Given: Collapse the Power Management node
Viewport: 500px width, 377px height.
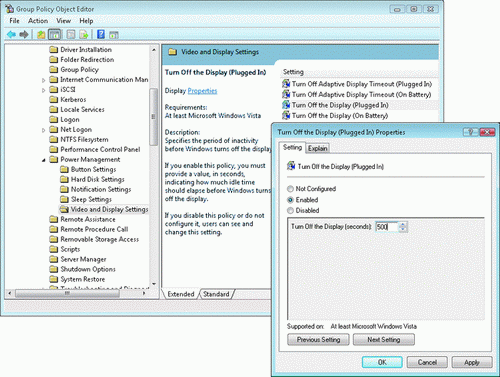Looking at the screenshot, I should (43, 160).
